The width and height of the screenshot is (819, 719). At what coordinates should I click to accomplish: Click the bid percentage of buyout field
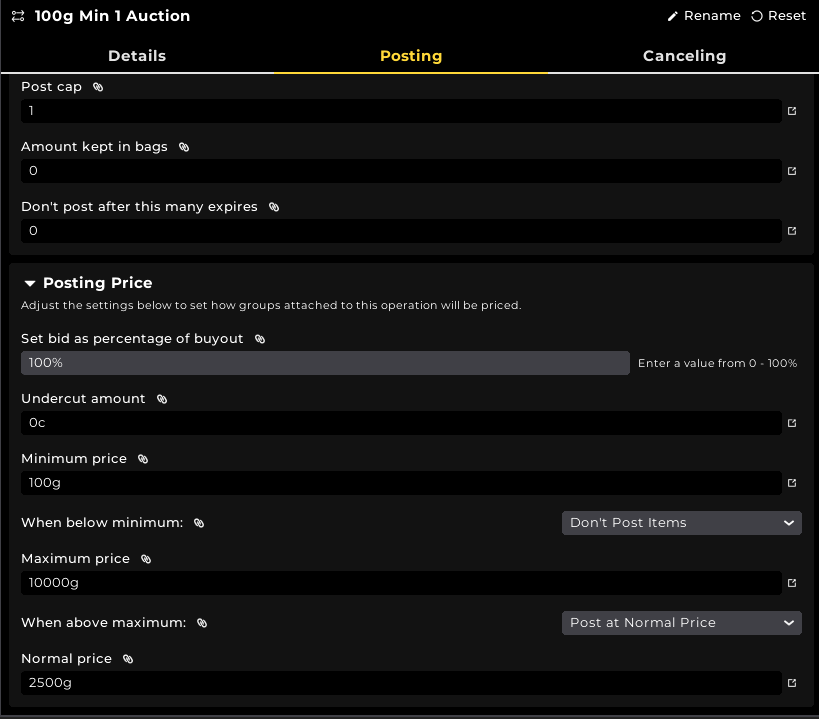(x=325, y=363)
